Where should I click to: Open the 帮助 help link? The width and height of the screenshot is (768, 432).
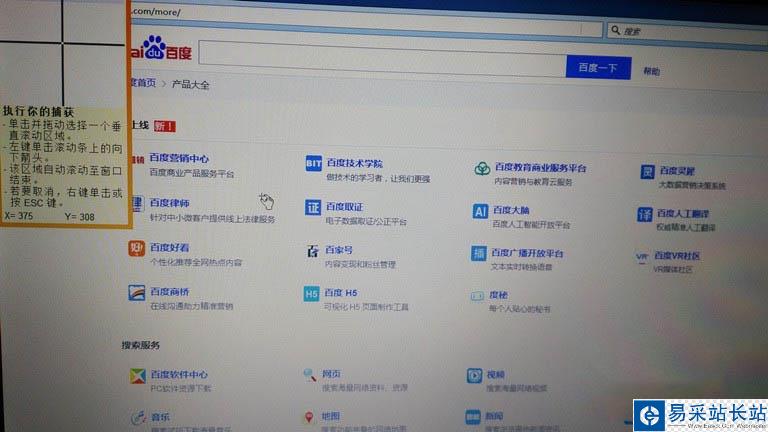[x=651, y=72]
